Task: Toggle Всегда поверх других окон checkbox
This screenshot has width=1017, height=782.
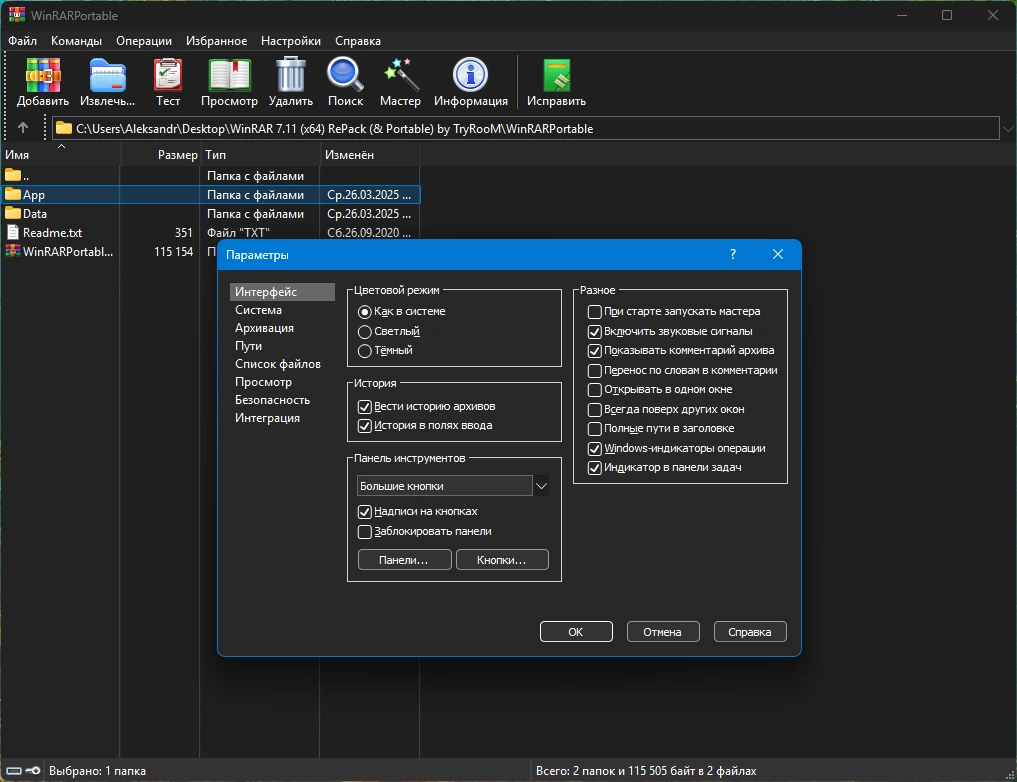Action: tap(594, 409)
